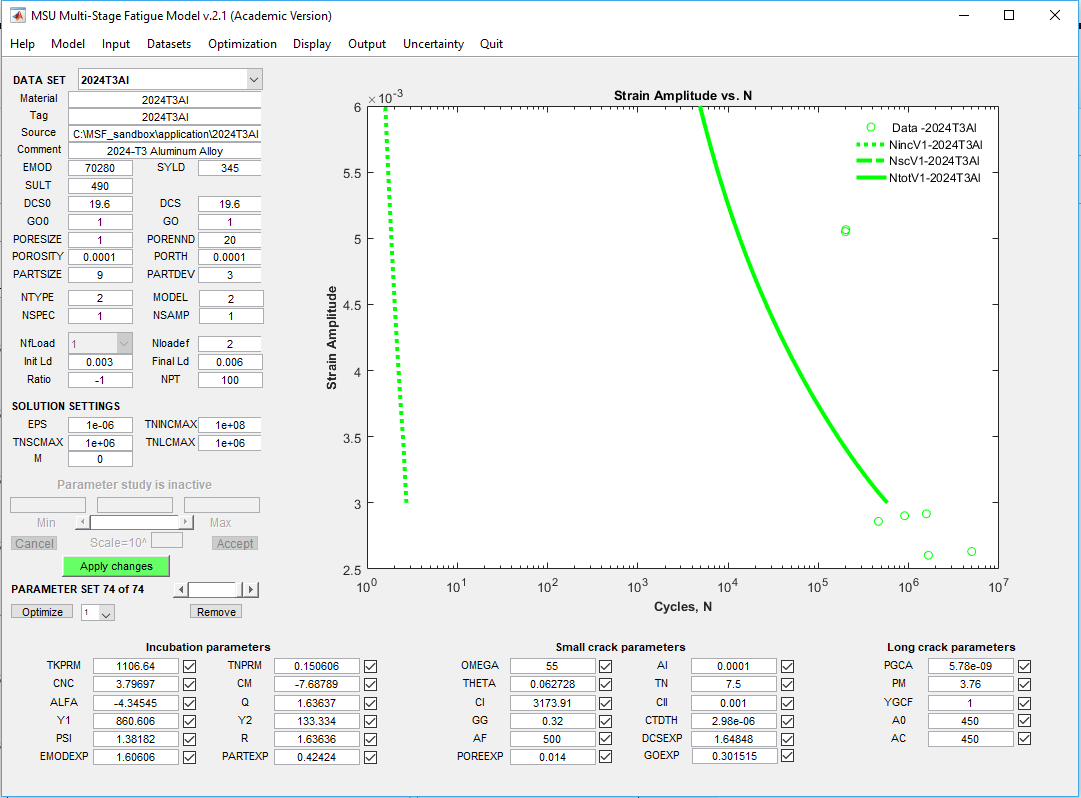Viewport: 1081px width, 798px height.
Task: Click the Optimize button
Action: coord(42,612)
